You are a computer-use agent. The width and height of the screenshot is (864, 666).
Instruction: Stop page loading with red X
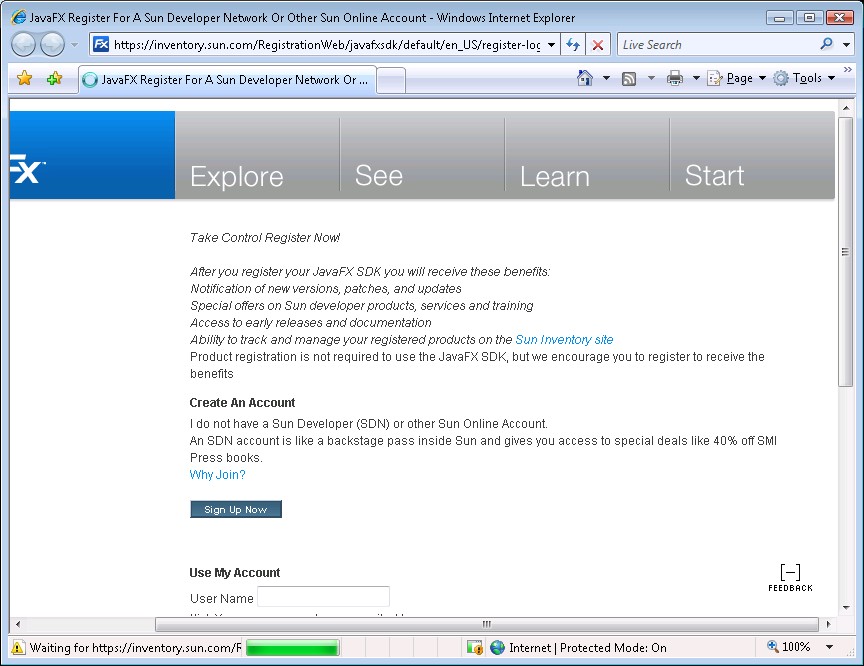[598, 45]
